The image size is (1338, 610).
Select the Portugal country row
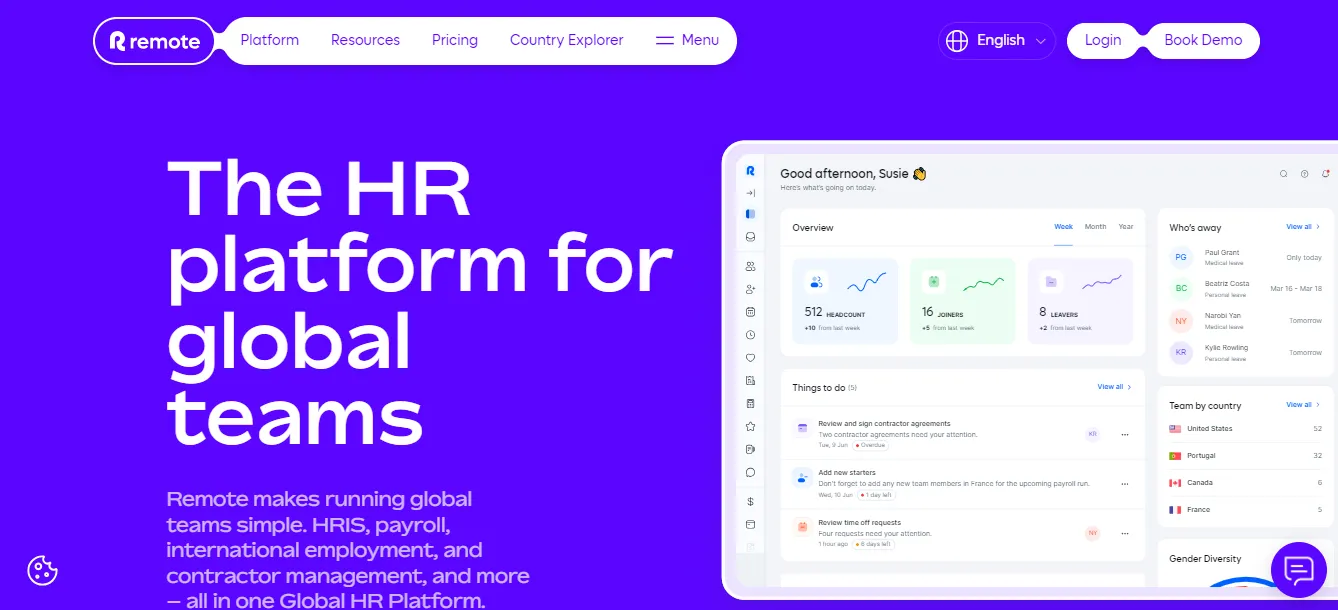coord(1246,456)
